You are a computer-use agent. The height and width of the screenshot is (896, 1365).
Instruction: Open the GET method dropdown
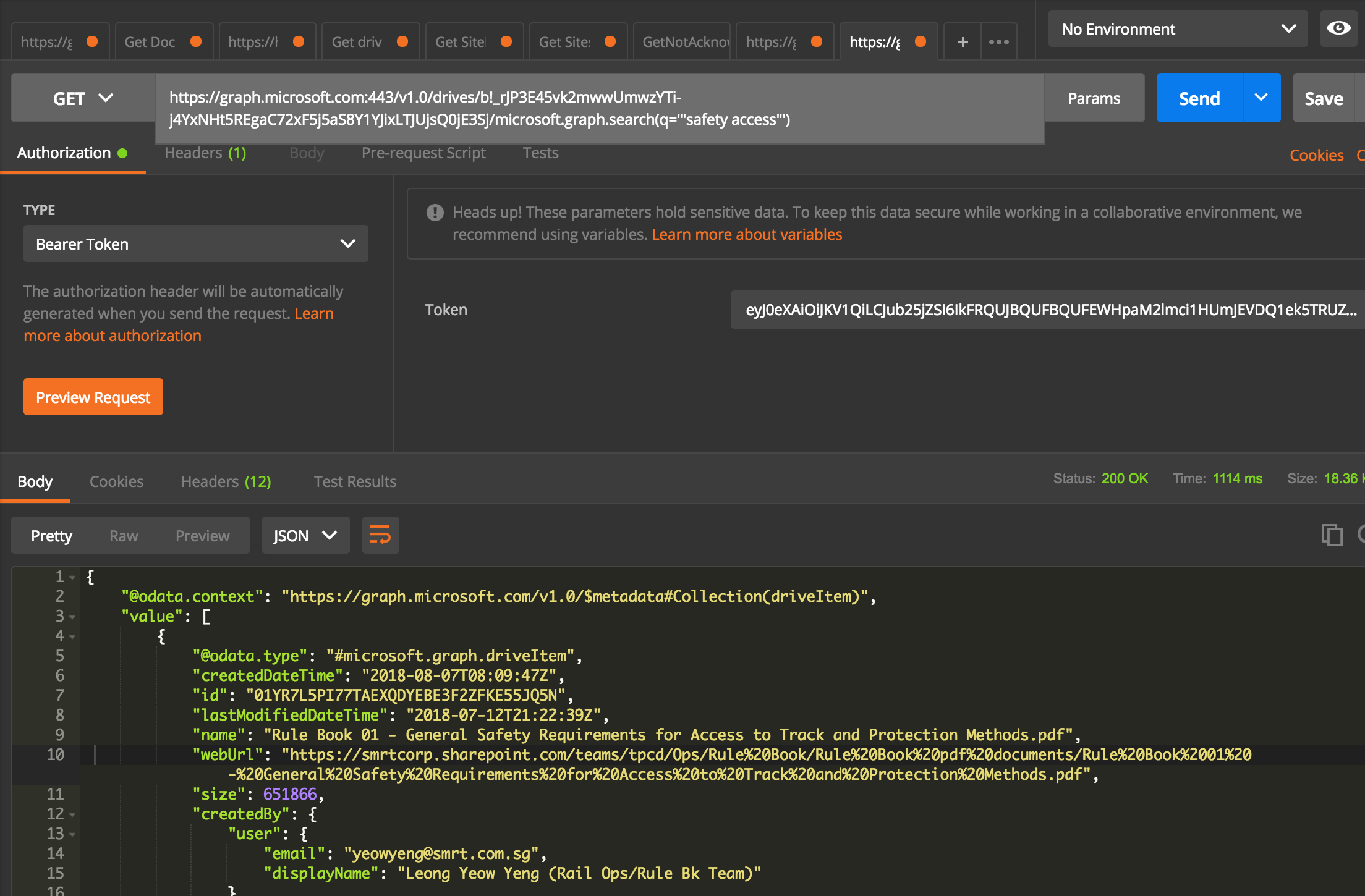tap(83, 98)
